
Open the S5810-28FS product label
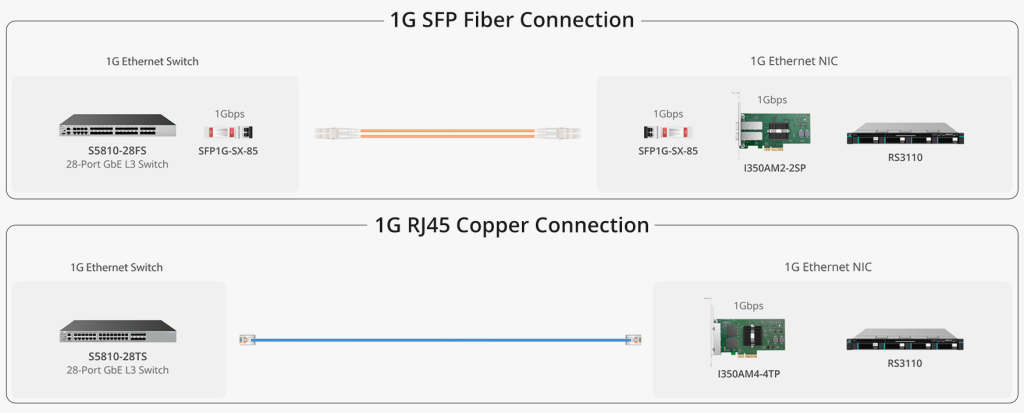(118, 152)
